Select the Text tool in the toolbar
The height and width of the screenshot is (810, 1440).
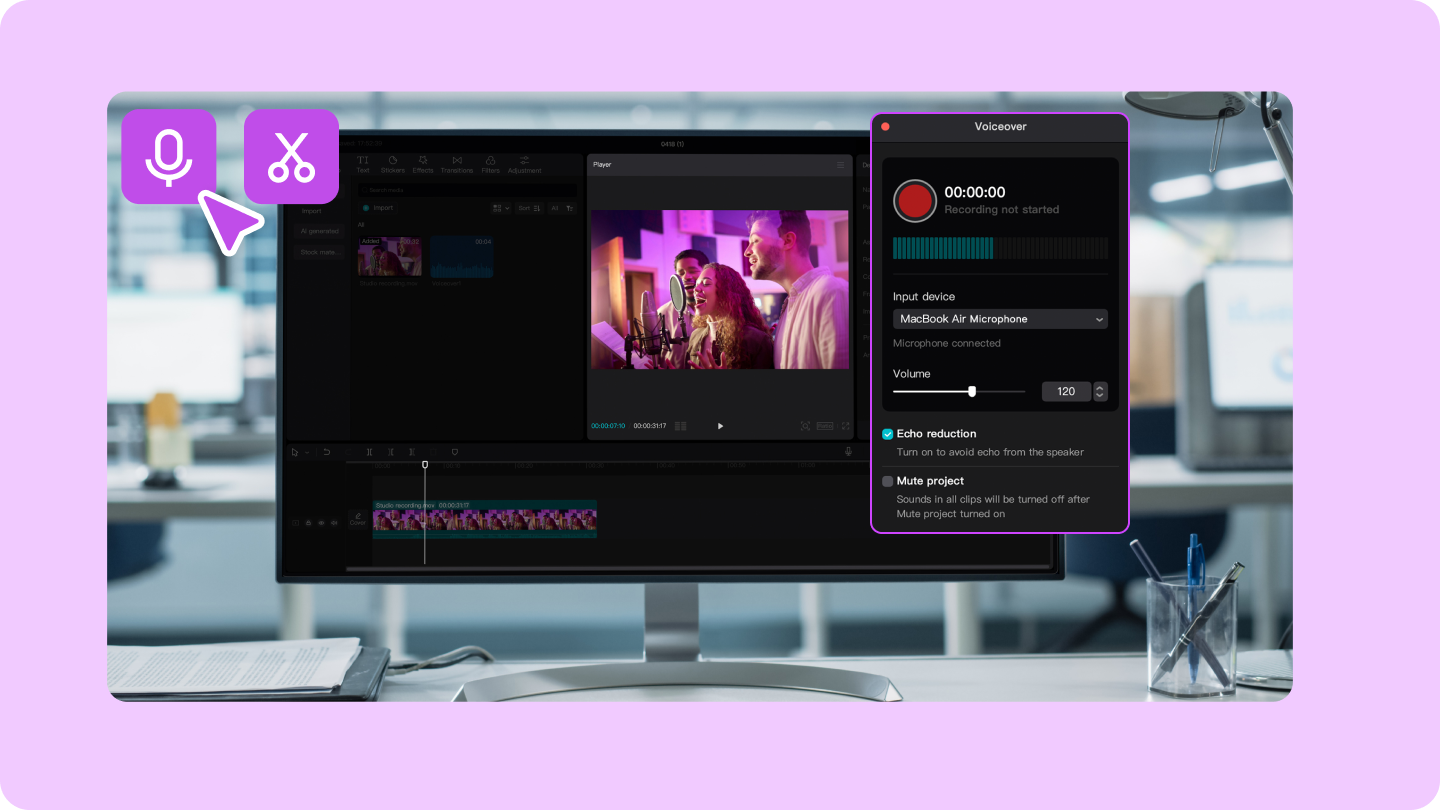pyautogui.click(x=363, y=165)
